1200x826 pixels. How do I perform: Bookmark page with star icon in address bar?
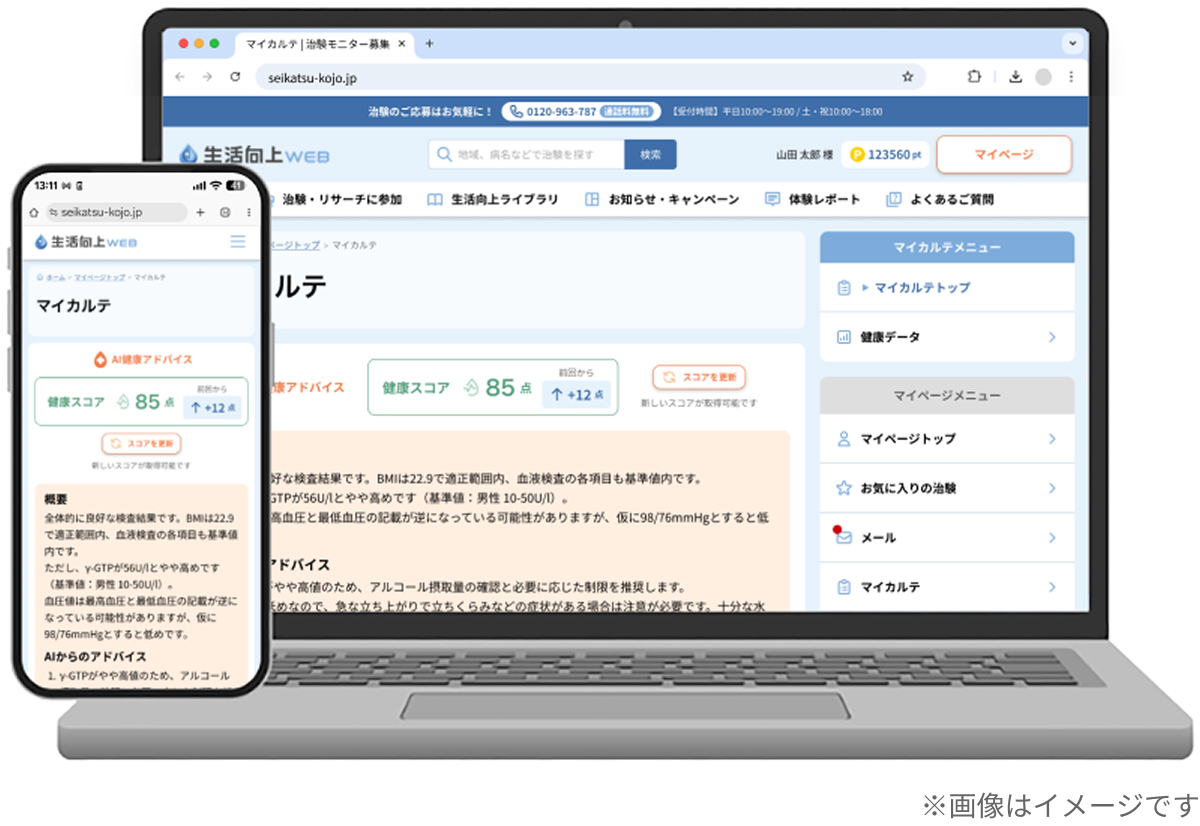(x=907, y=77)
